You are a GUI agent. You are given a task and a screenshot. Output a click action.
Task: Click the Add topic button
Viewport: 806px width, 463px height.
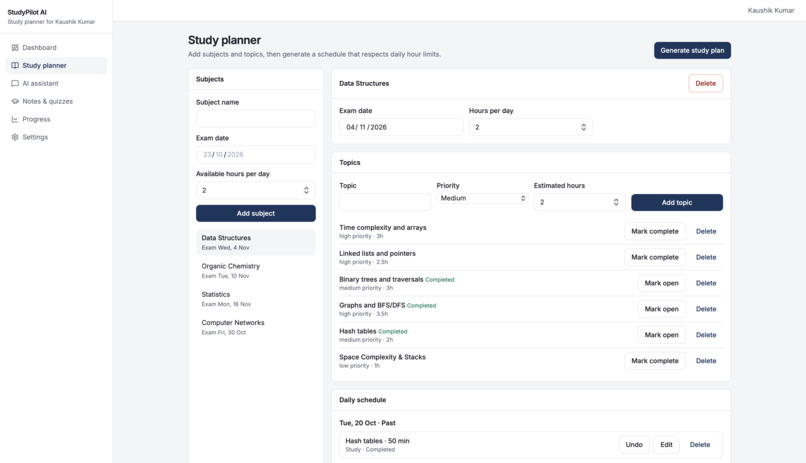[677, 202]
